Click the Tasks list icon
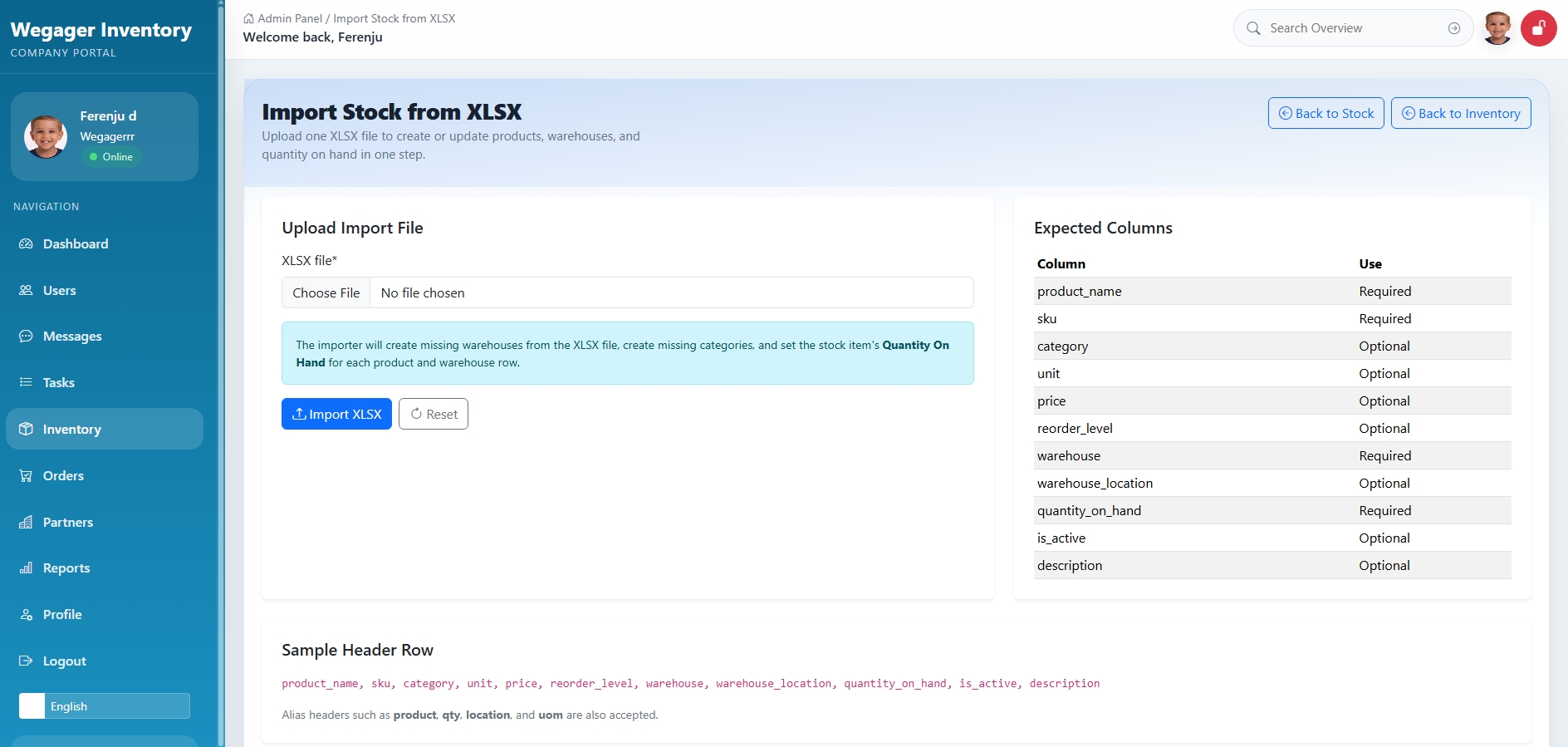The height and width of the screenshot is (747, 1568). (26, 382)
